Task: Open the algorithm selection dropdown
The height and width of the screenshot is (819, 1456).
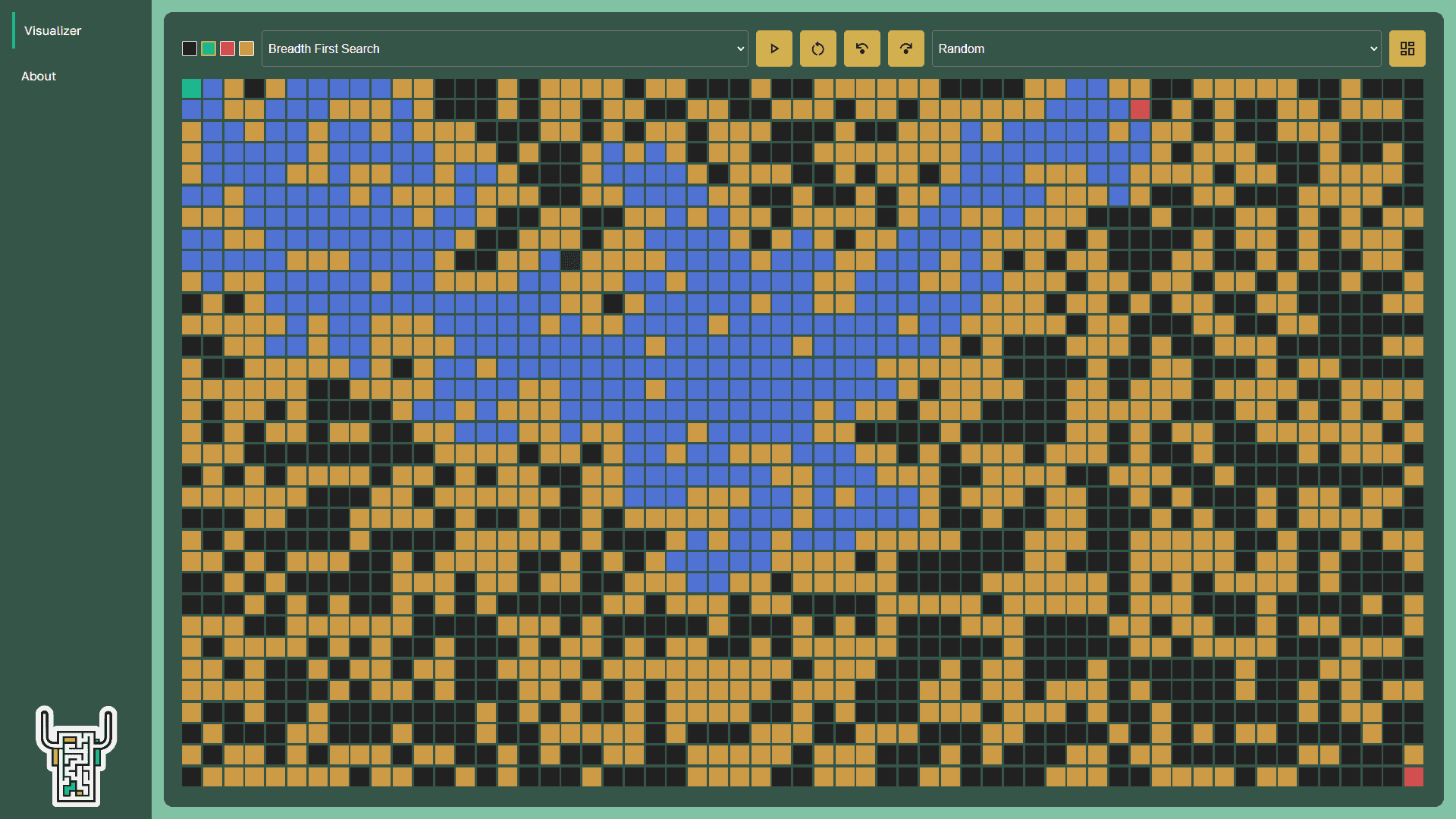Action: [504, 48]
